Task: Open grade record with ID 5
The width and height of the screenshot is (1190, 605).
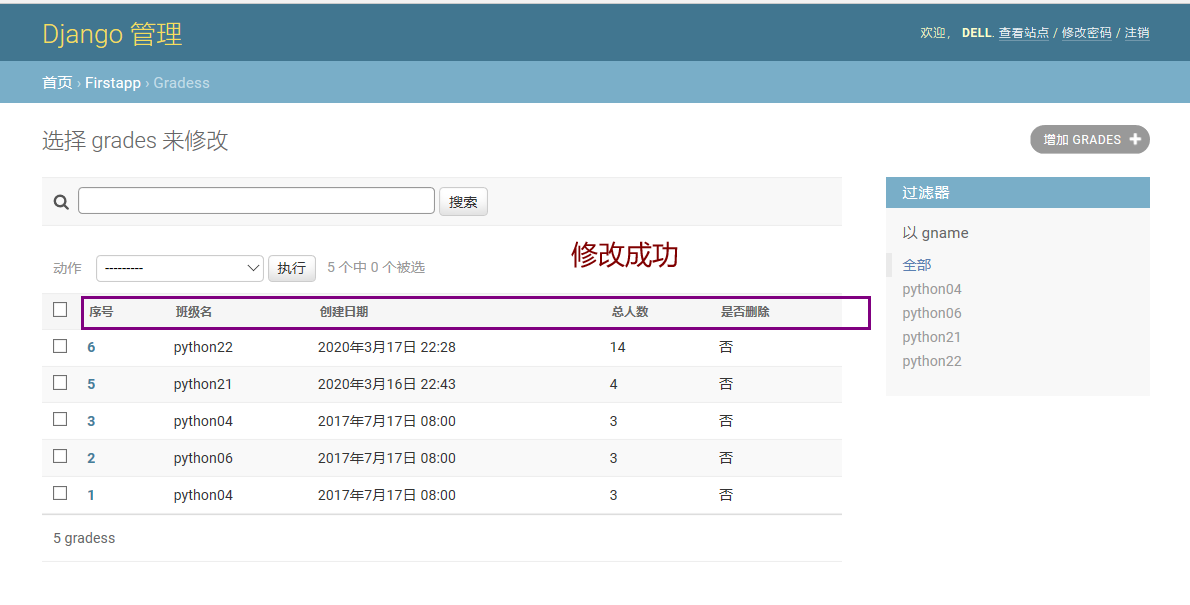Action: (91, 384)
